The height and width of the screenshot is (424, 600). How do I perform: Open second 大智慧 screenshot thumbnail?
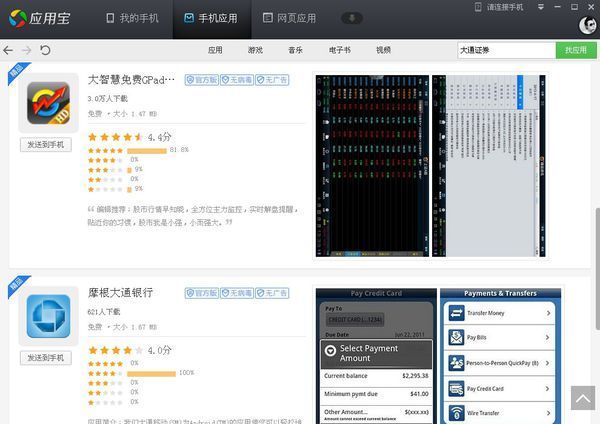pos(489,166)
